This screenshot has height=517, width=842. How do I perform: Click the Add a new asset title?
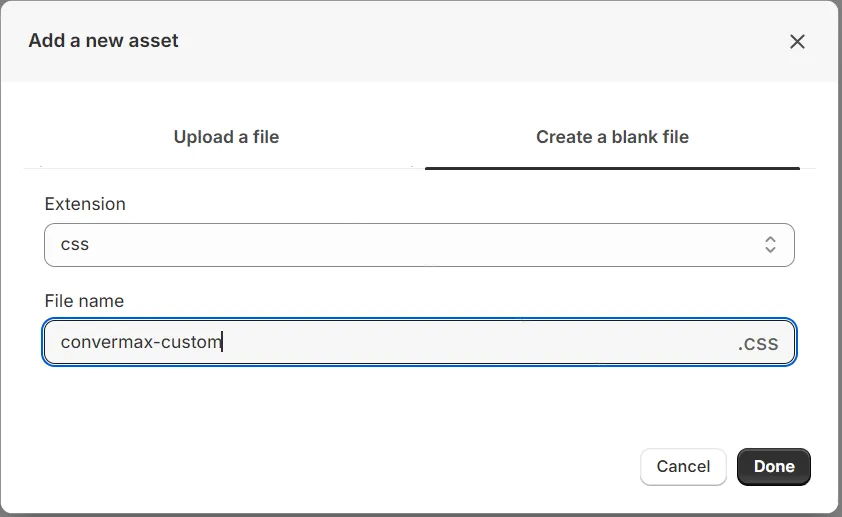pos(103,41)
